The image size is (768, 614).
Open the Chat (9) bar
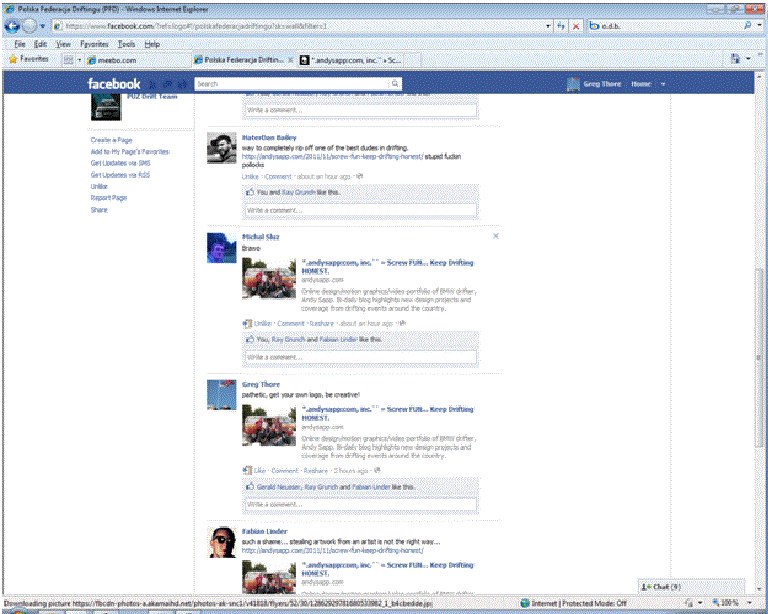[x=692, y=587]
